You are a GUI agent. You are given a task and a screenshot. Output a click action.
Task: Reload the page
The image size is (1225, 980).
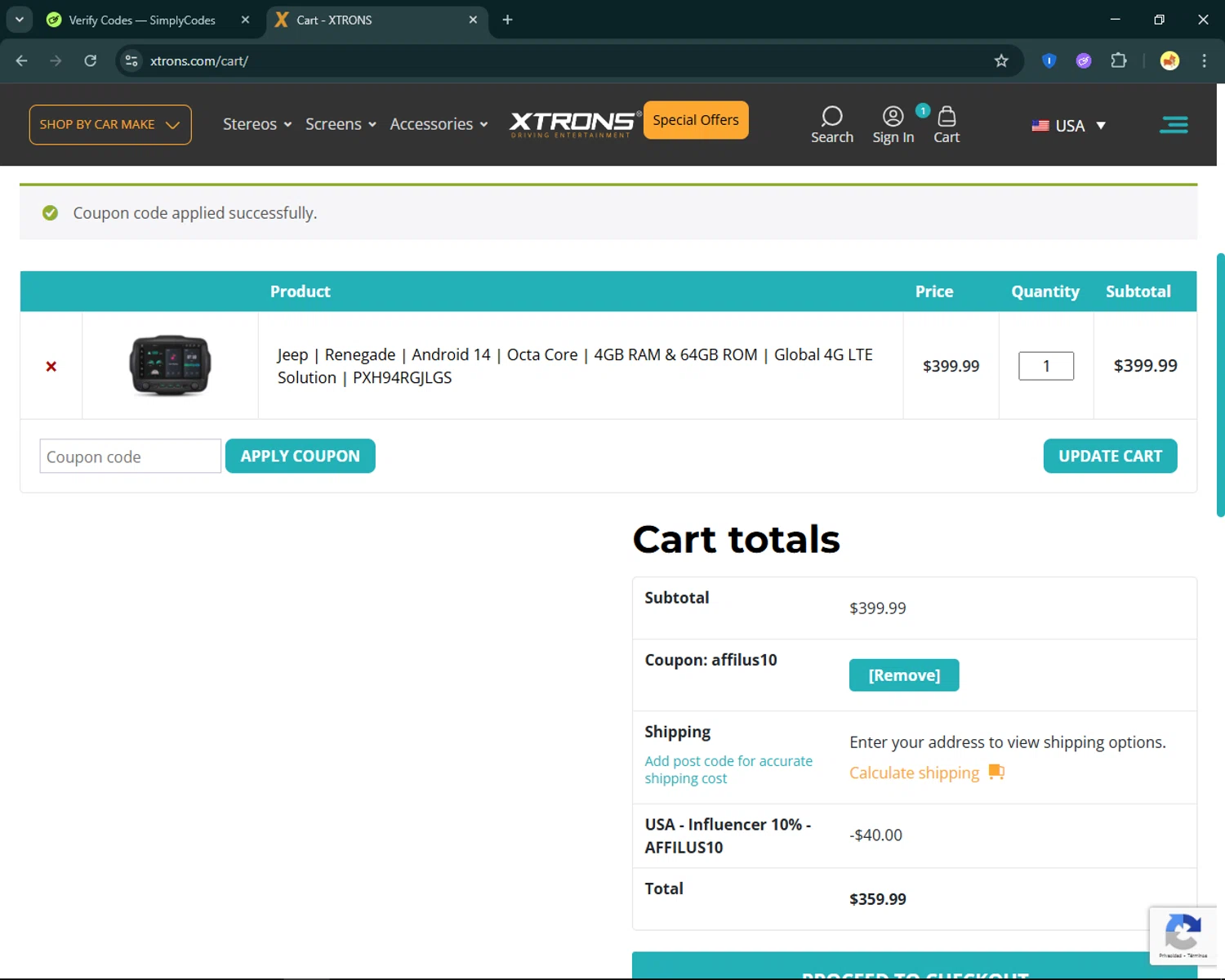point(90,60)
